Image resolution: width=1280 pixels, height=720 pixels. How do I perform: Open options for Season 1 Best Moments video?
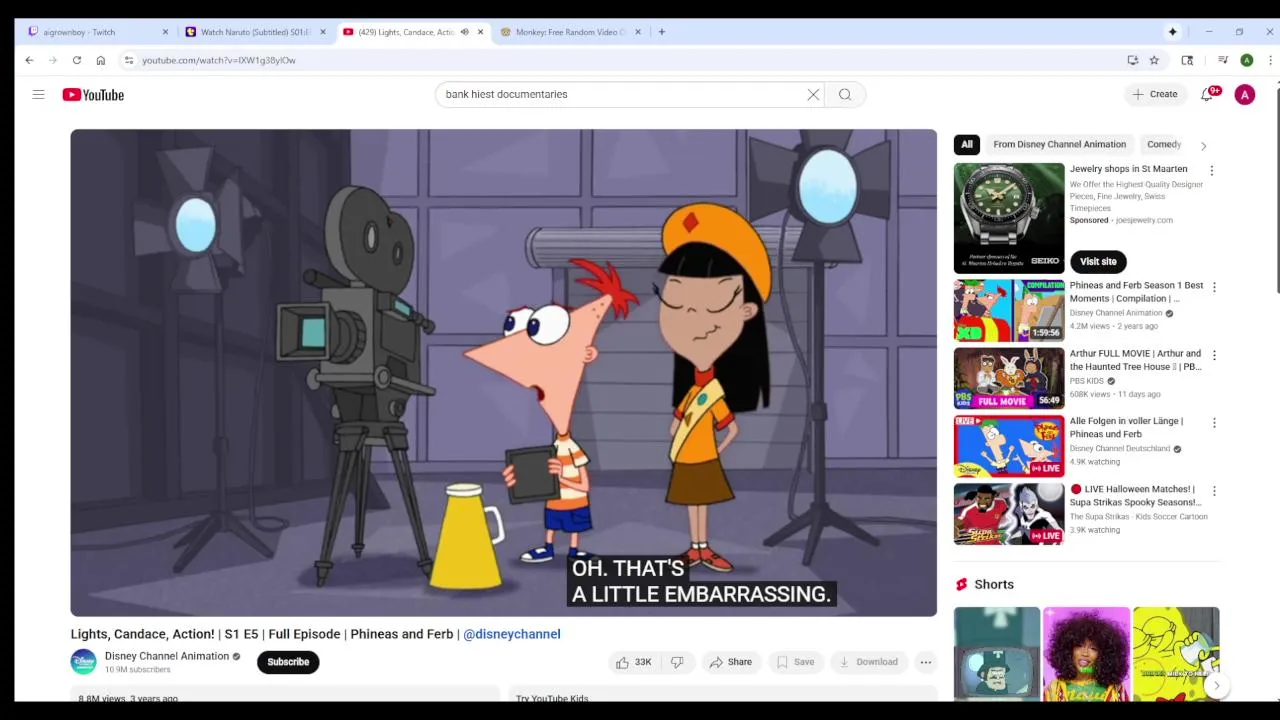[x=1214, y=287]
